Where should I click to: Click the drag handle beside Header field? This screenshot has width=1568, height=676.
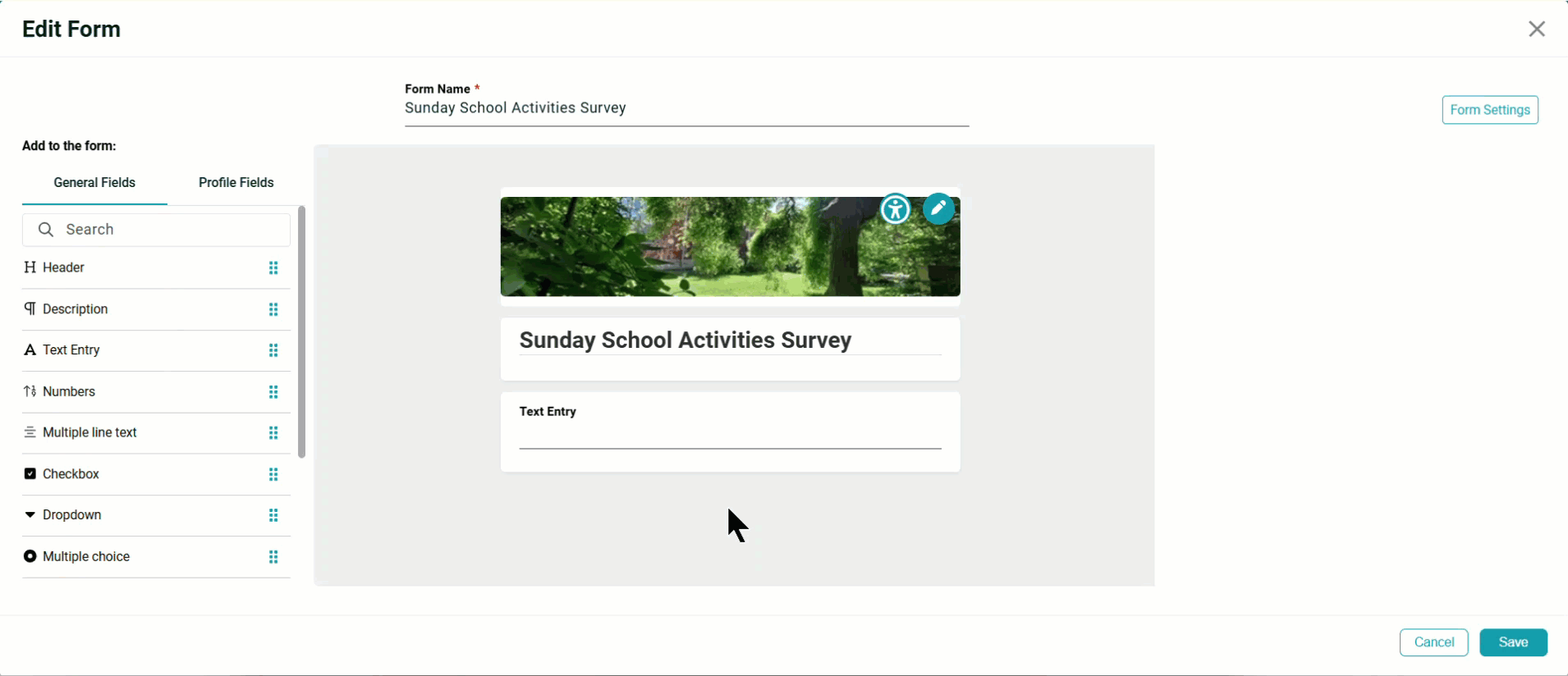[x=273, y=268]
